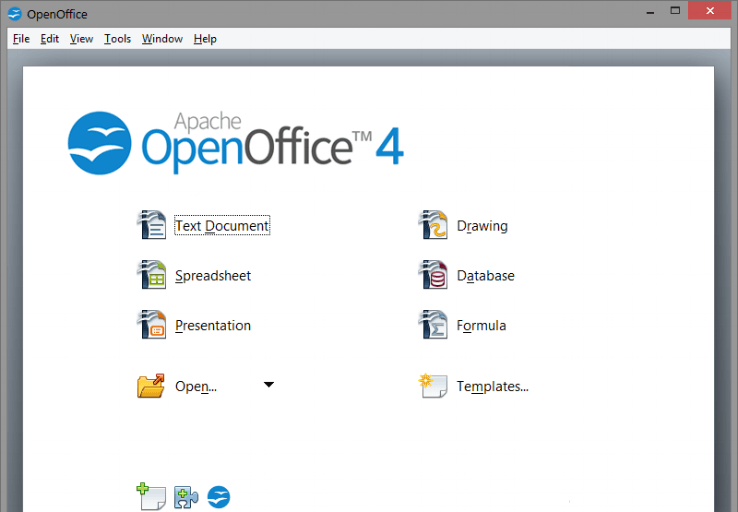Maximize the OpenOffice window
The width and height of the screenshot is (738, 512).
coord(675,10)
